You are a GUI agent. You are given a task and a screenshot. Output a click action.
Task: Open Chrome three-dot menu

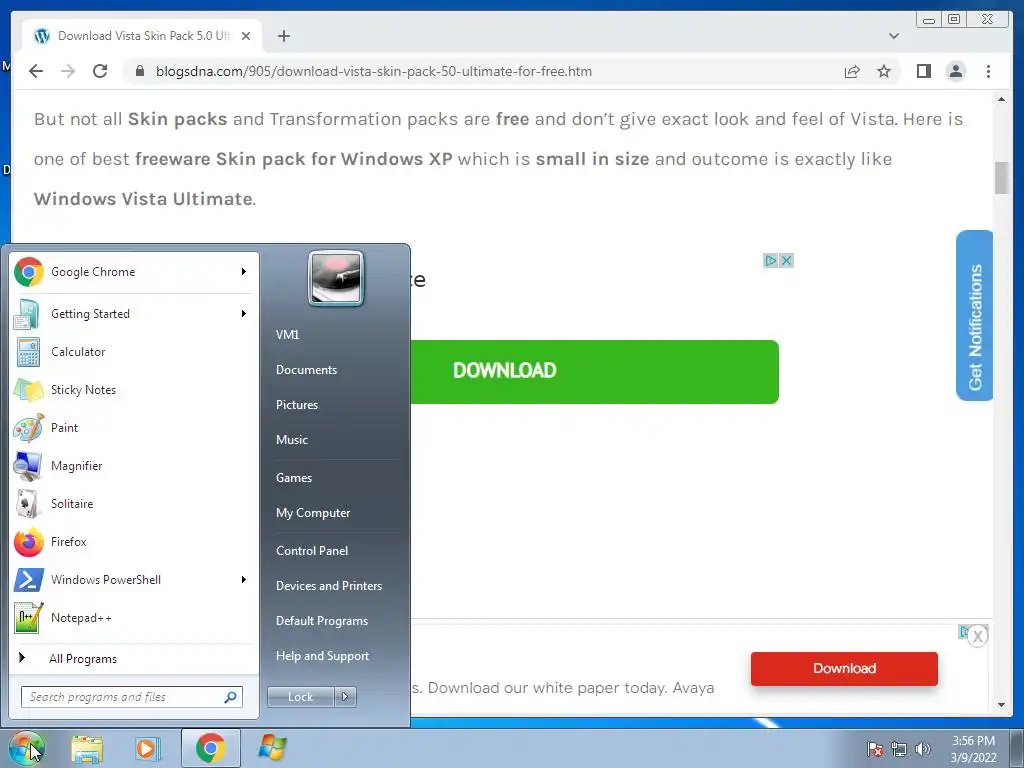coord(988,71)
